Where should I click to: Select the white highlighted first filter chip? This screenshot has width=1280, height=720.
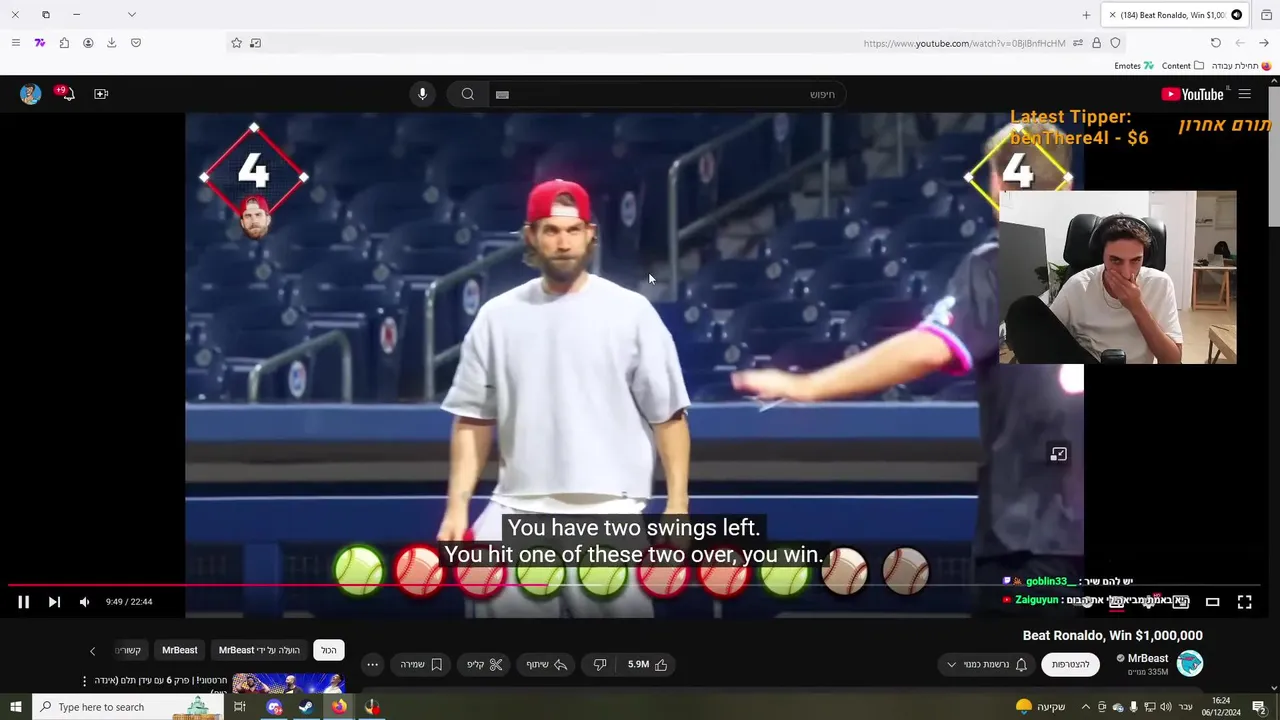coord(329,650)
